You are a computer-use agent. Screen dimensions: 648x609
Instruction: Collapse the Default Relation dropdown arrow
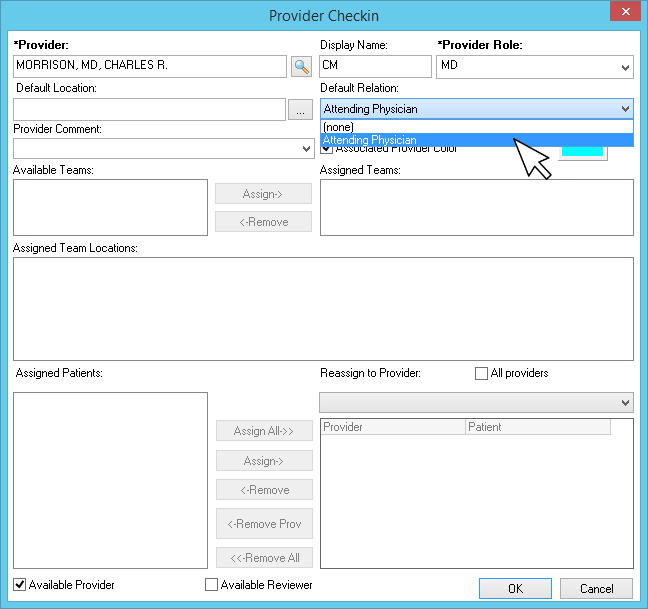pyautogui.click(x=625, y=108)
